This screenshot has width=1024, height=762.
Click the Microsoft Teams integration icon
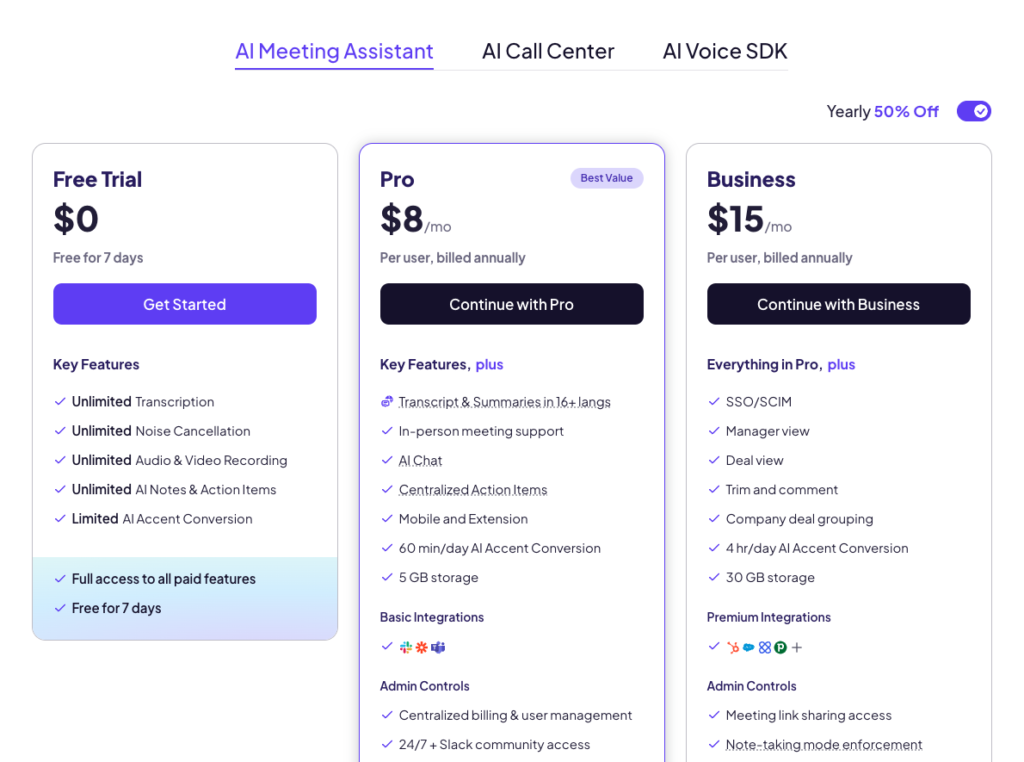pyautogui.click(x=437, y=647)
